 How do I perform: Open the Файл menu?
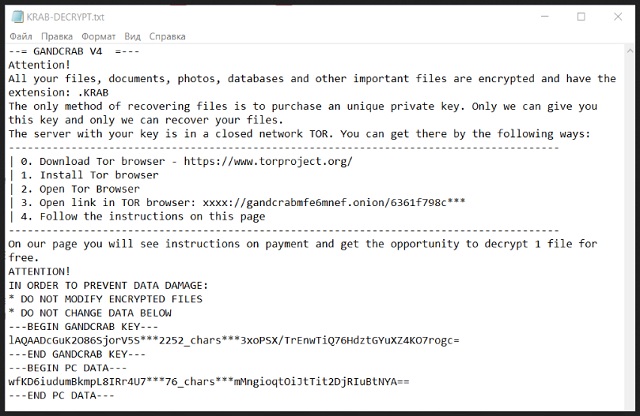pos(21,37)
